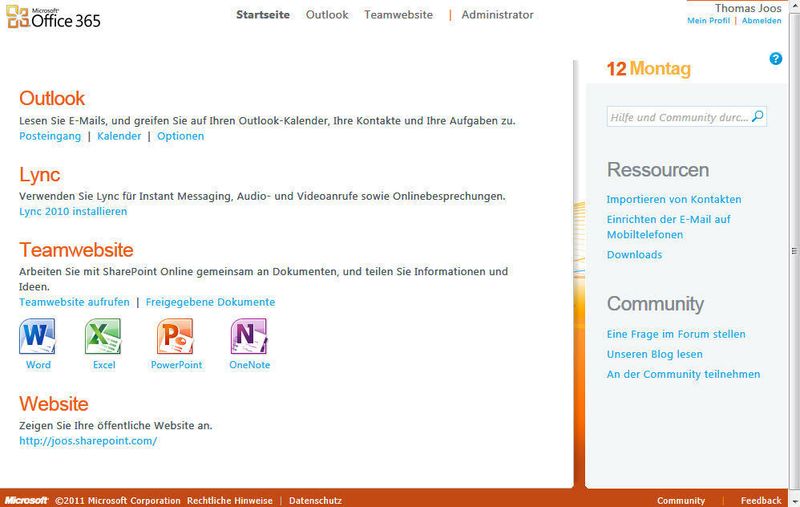Click the OneNote text link

click(x=249, y=365)
